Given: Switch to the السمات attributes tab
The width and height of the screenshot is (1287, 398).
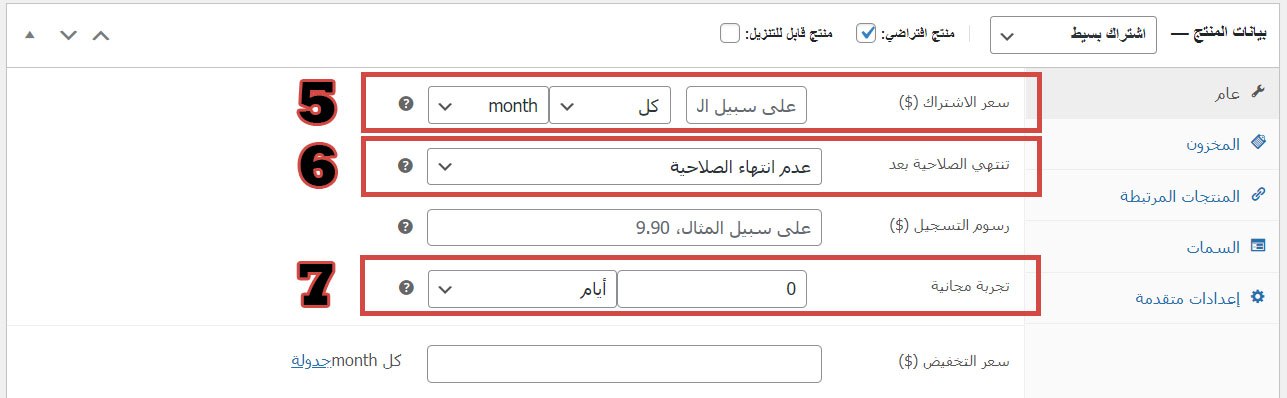Looking at the screenshot, I should (1156, 246).
